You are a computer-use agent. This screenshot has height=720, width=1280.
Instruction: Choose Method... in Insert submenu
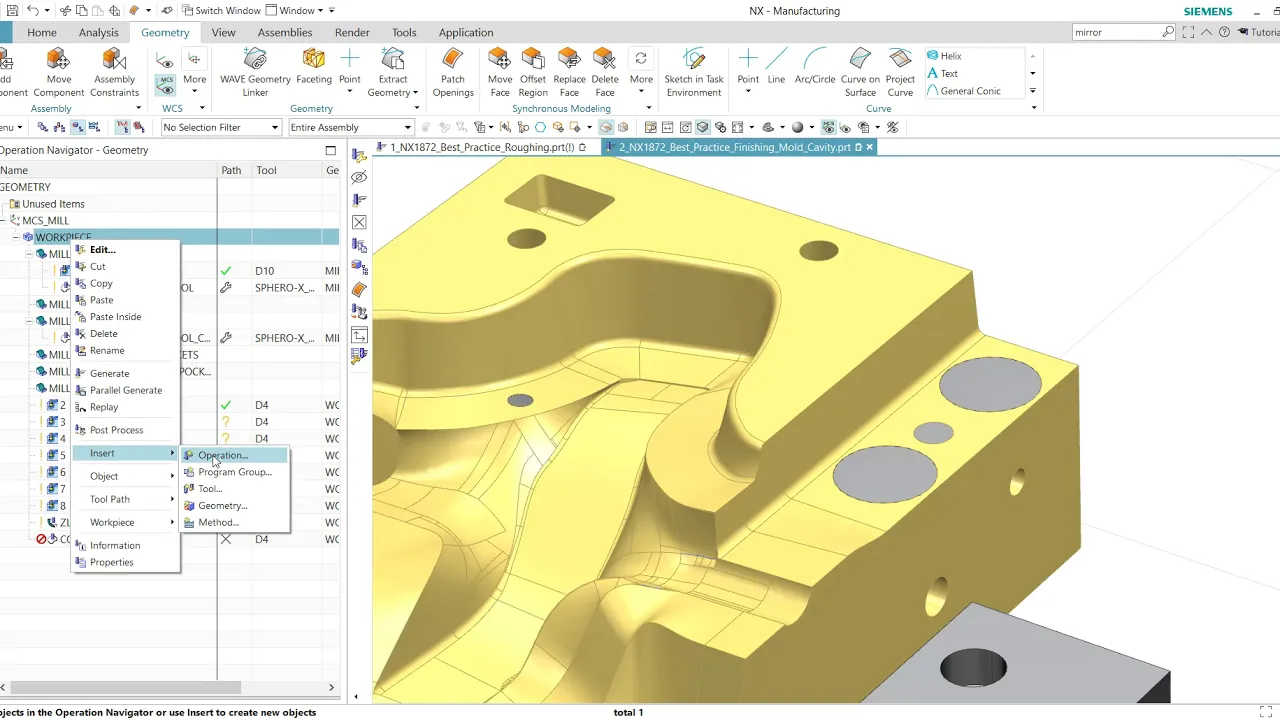point(234,522)
